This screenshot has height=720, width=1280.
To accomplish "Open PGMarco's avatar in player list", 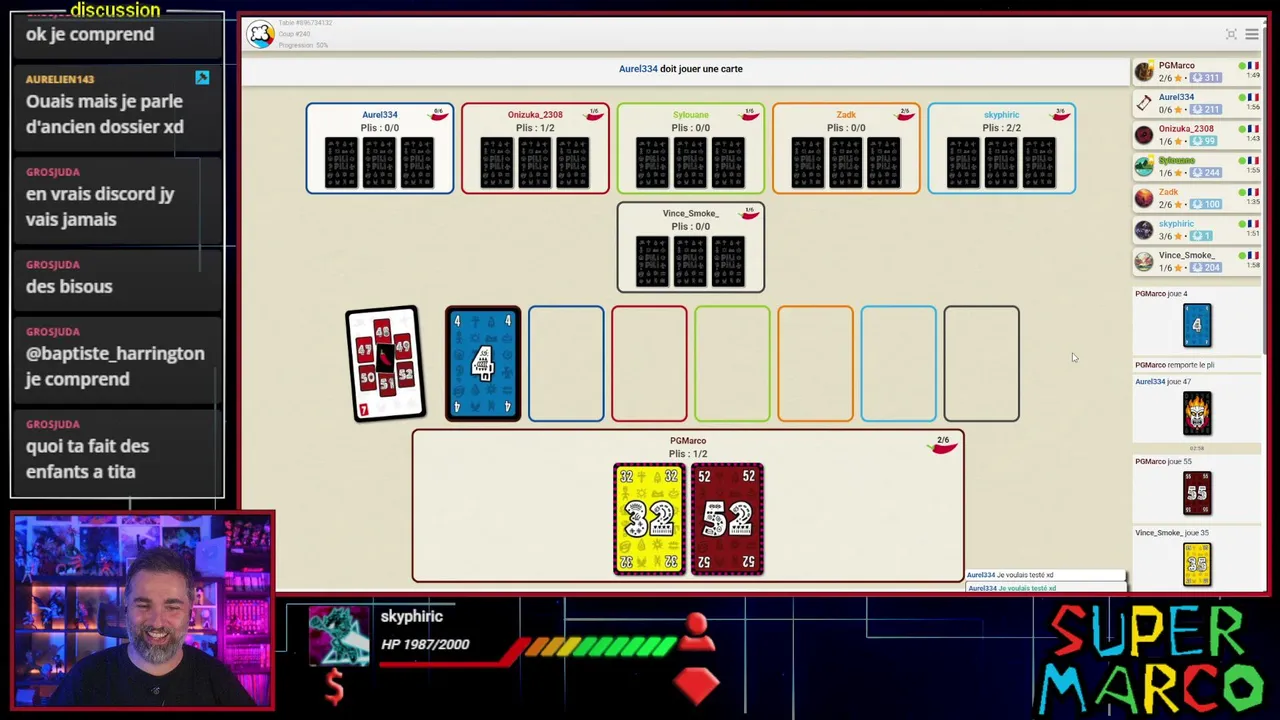I will point(1144,72).
